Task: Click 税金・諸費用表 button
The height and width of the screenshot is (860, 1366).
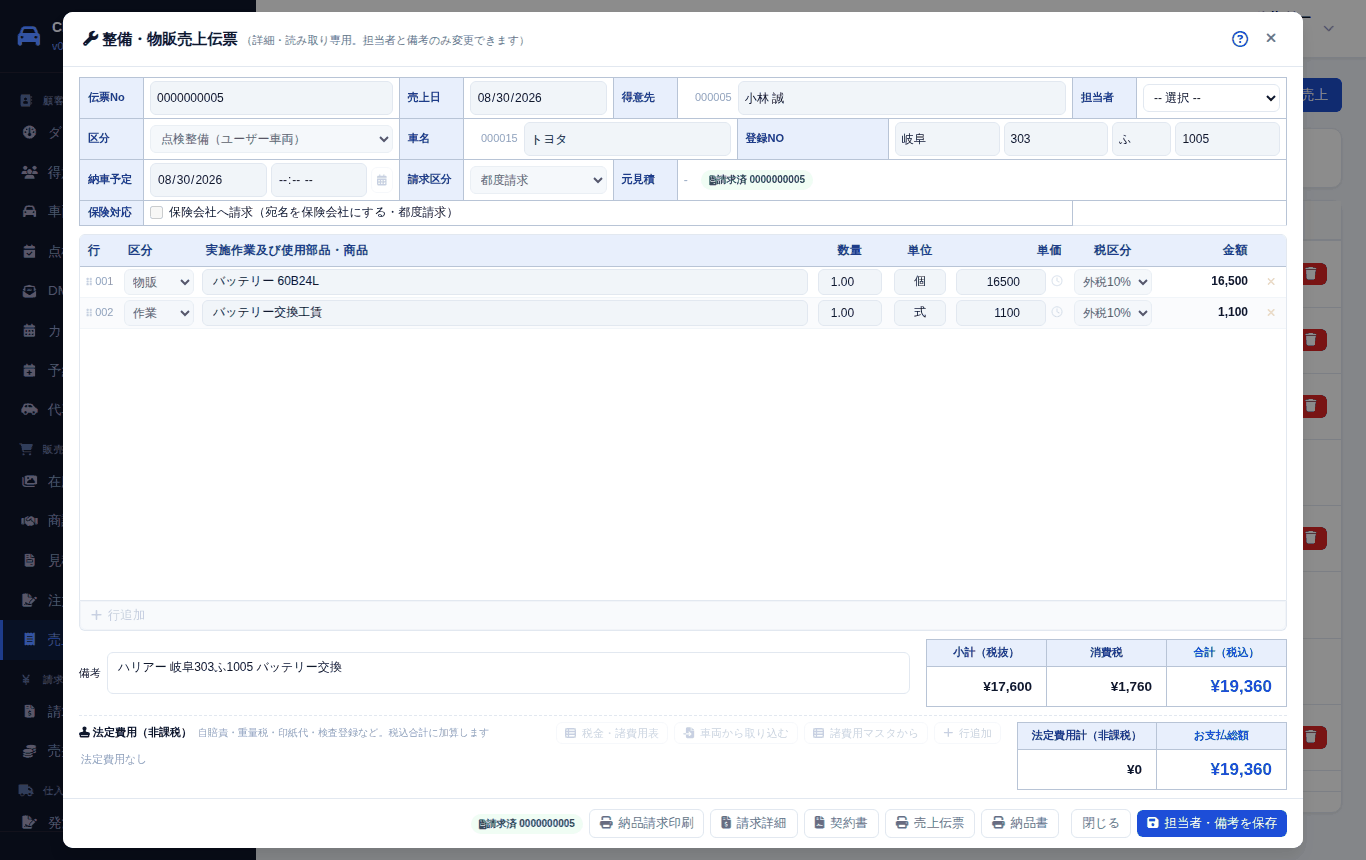Action: (612, 733)
